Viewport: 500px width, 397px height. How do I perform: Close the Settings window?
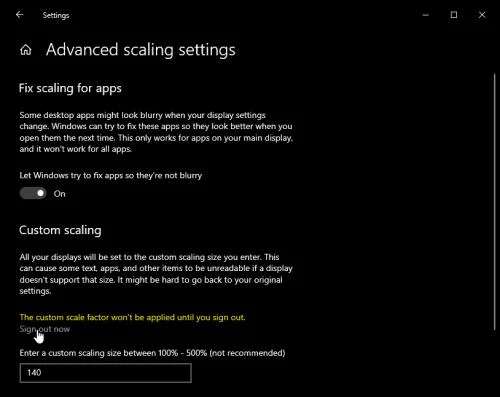(482, 15)
